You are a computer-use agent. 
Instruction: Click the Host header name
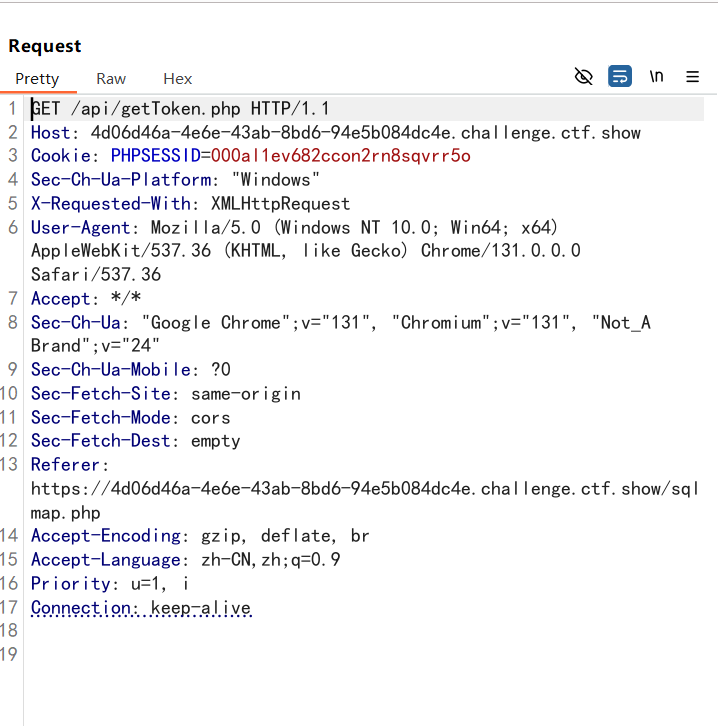point(51,133)
